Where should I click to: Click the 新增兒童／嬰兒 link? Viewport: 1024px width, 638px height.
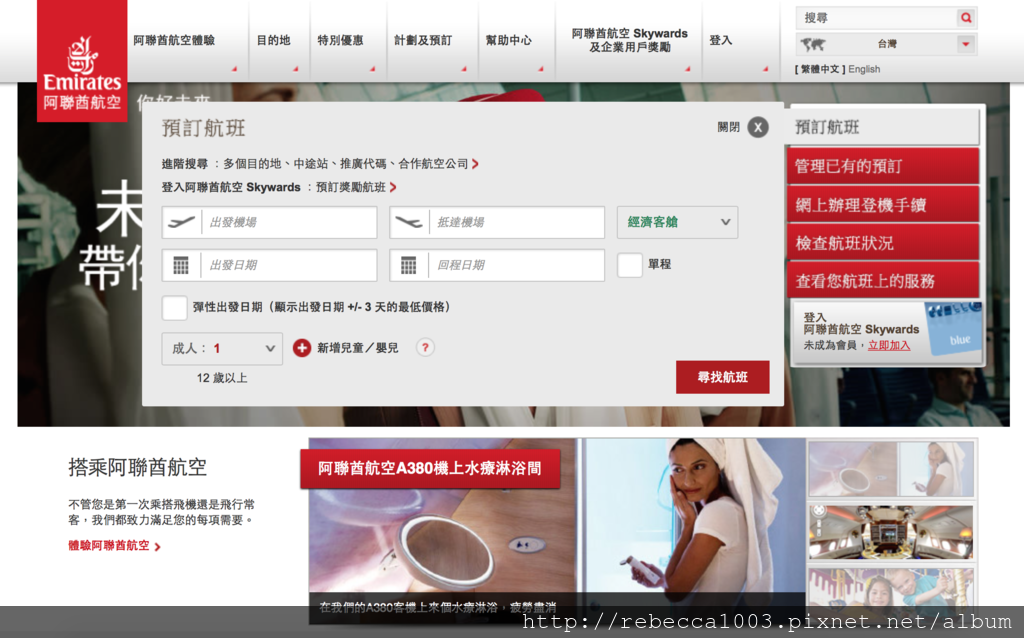(358, 348)
